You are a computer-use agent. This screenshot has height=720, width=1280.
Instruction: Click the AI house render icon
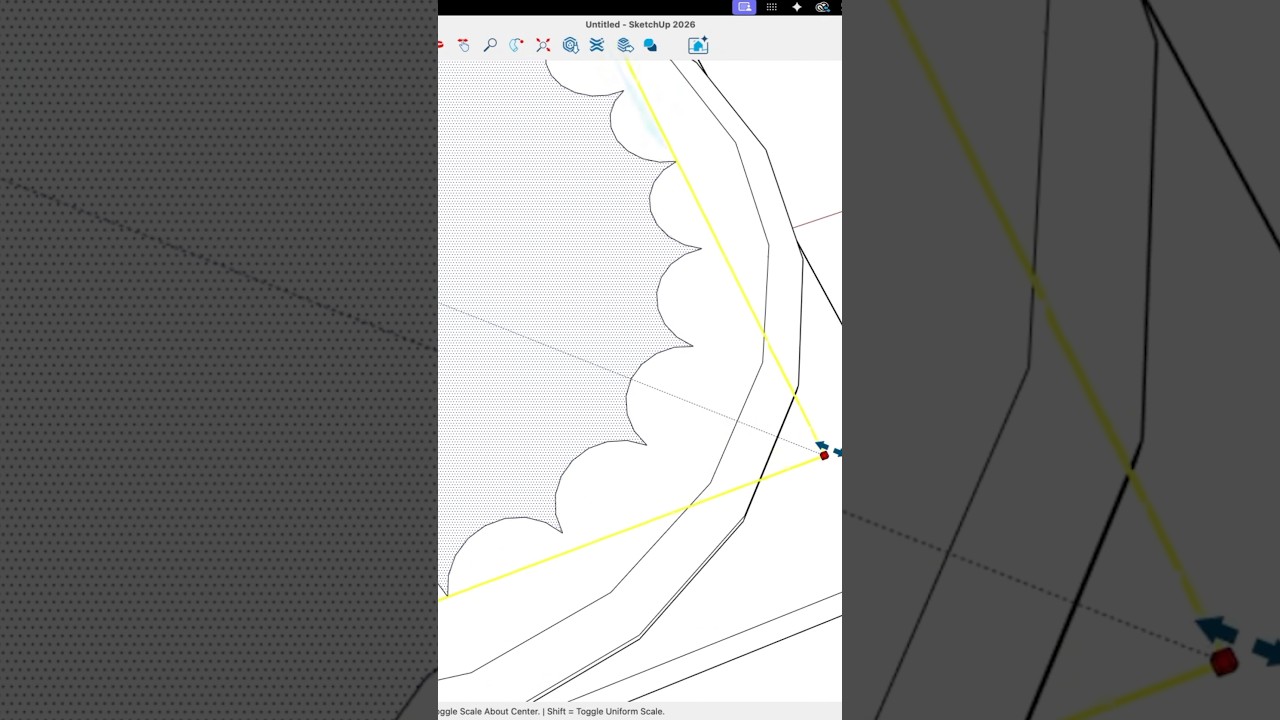pyautogui.click(x=698, y=45)
